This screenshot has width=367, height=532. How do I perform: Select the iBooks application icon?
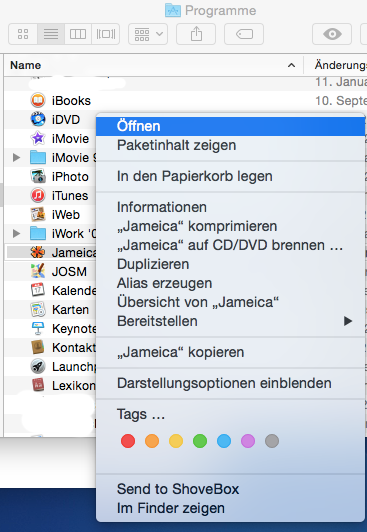pyautogui.click(x=38, y=100)
